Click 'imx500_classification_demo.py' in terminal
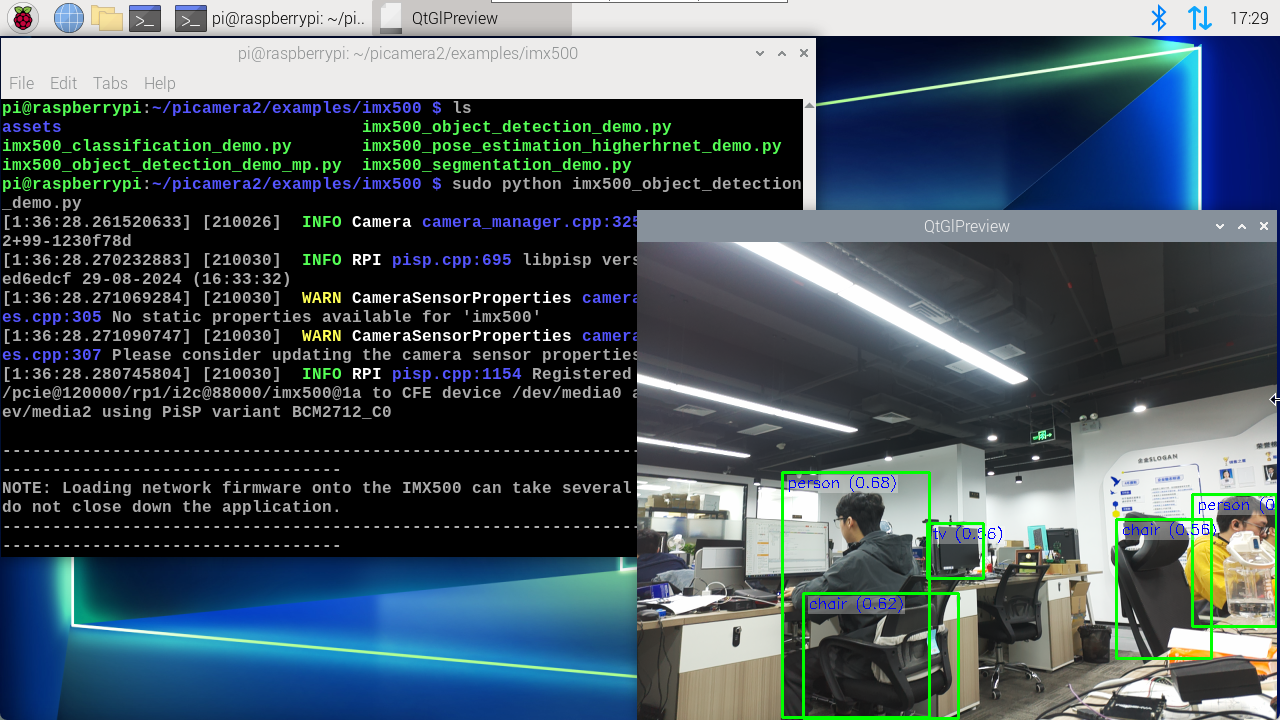The height and width of the screenshot is (720, 1280). point(147,146)
